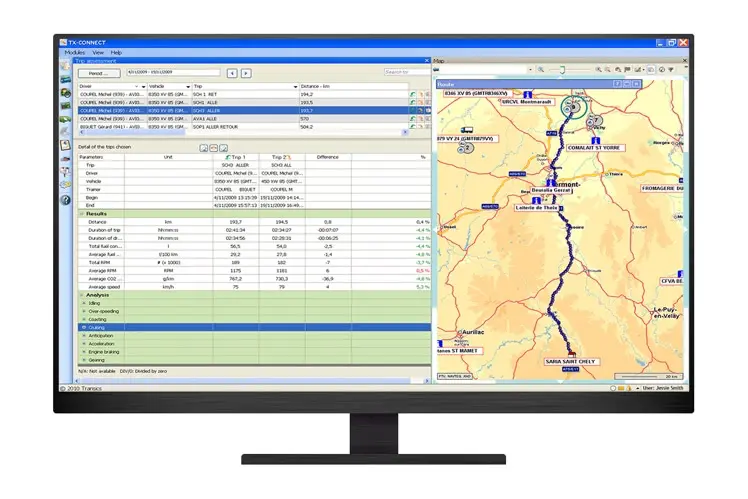Open the Trip column filter dropdown
This screenshot has width=748, height=499.
(x=295, y=87)
